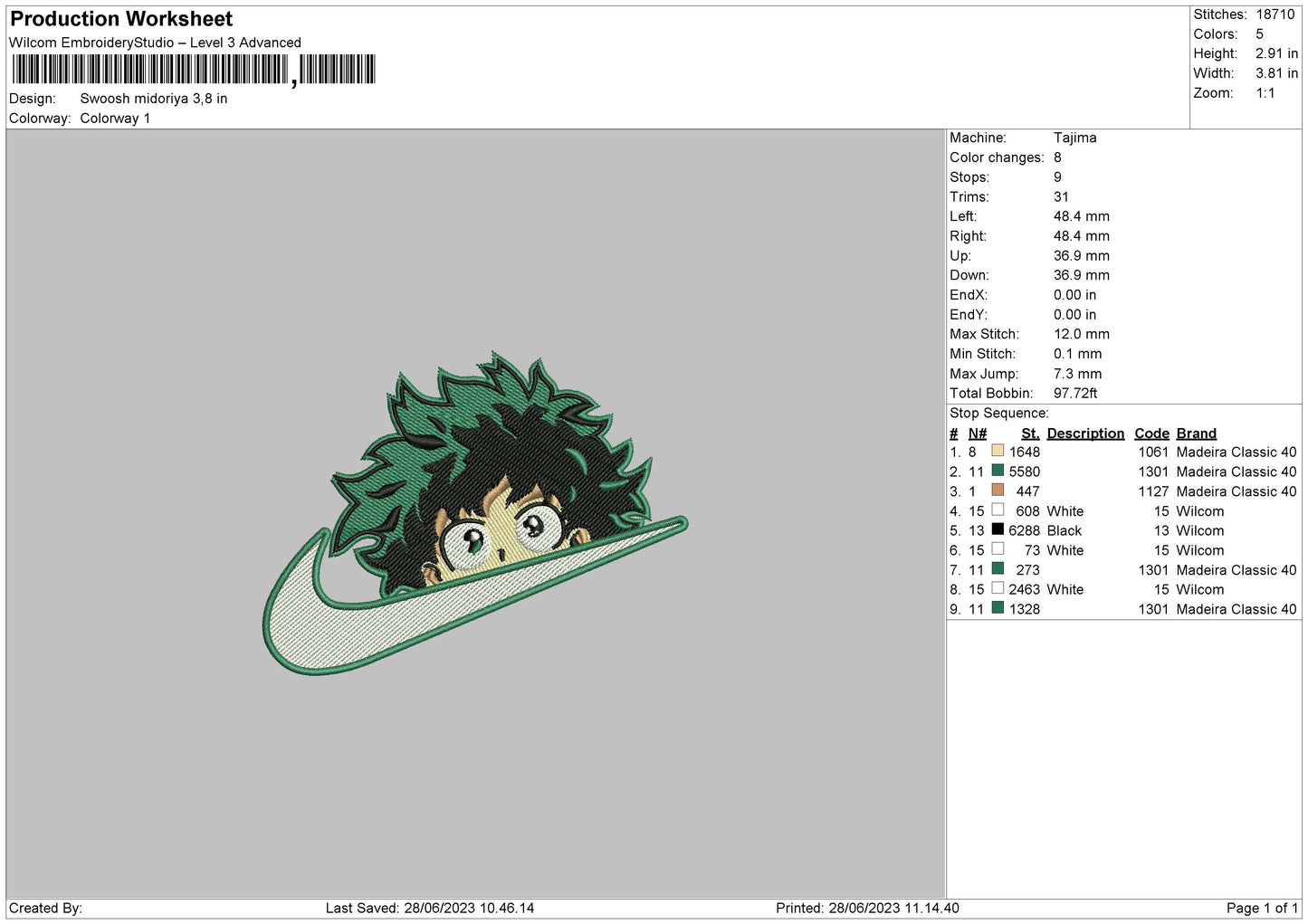Click the green swatch in stop 9
This screenshot has height=924, width=1308.
[998, 608]
